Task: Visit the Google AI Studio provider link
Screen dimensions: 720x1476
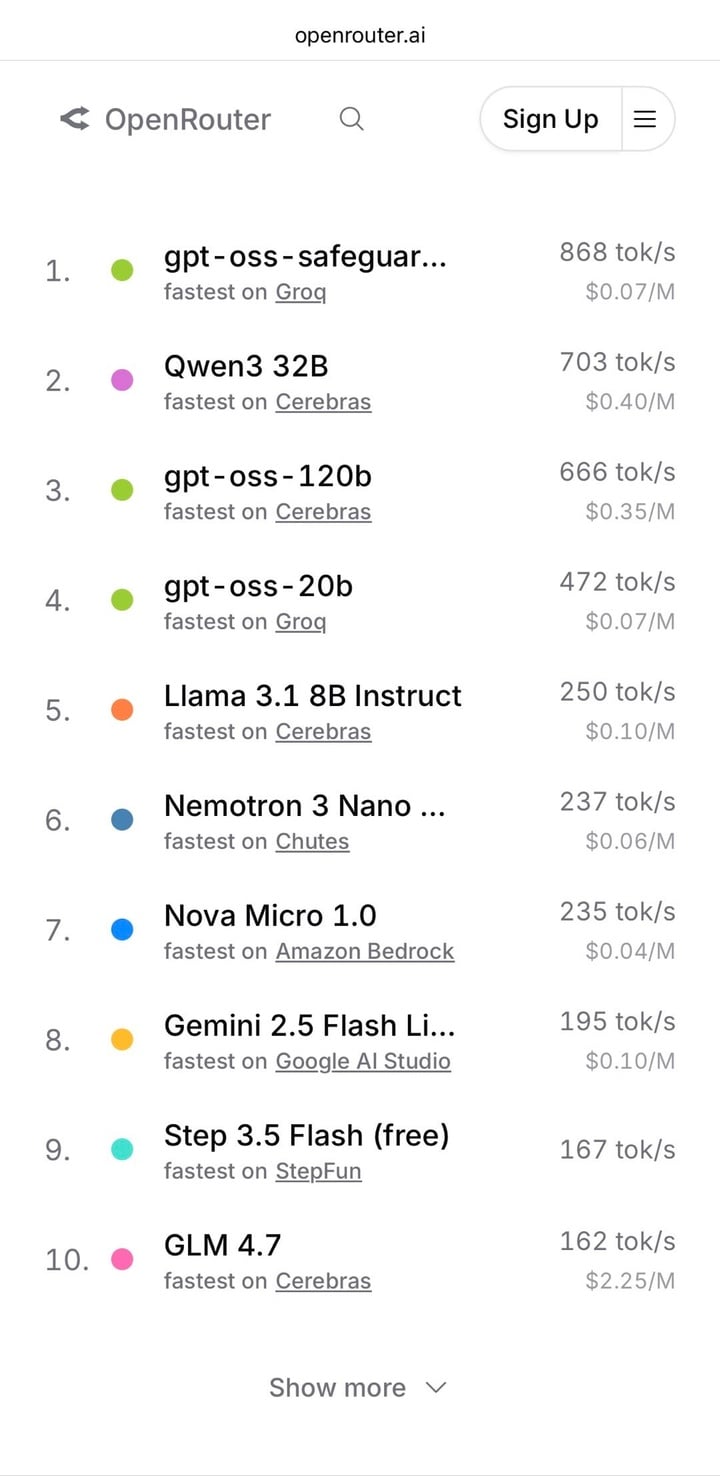Action: click(363, 1062)
